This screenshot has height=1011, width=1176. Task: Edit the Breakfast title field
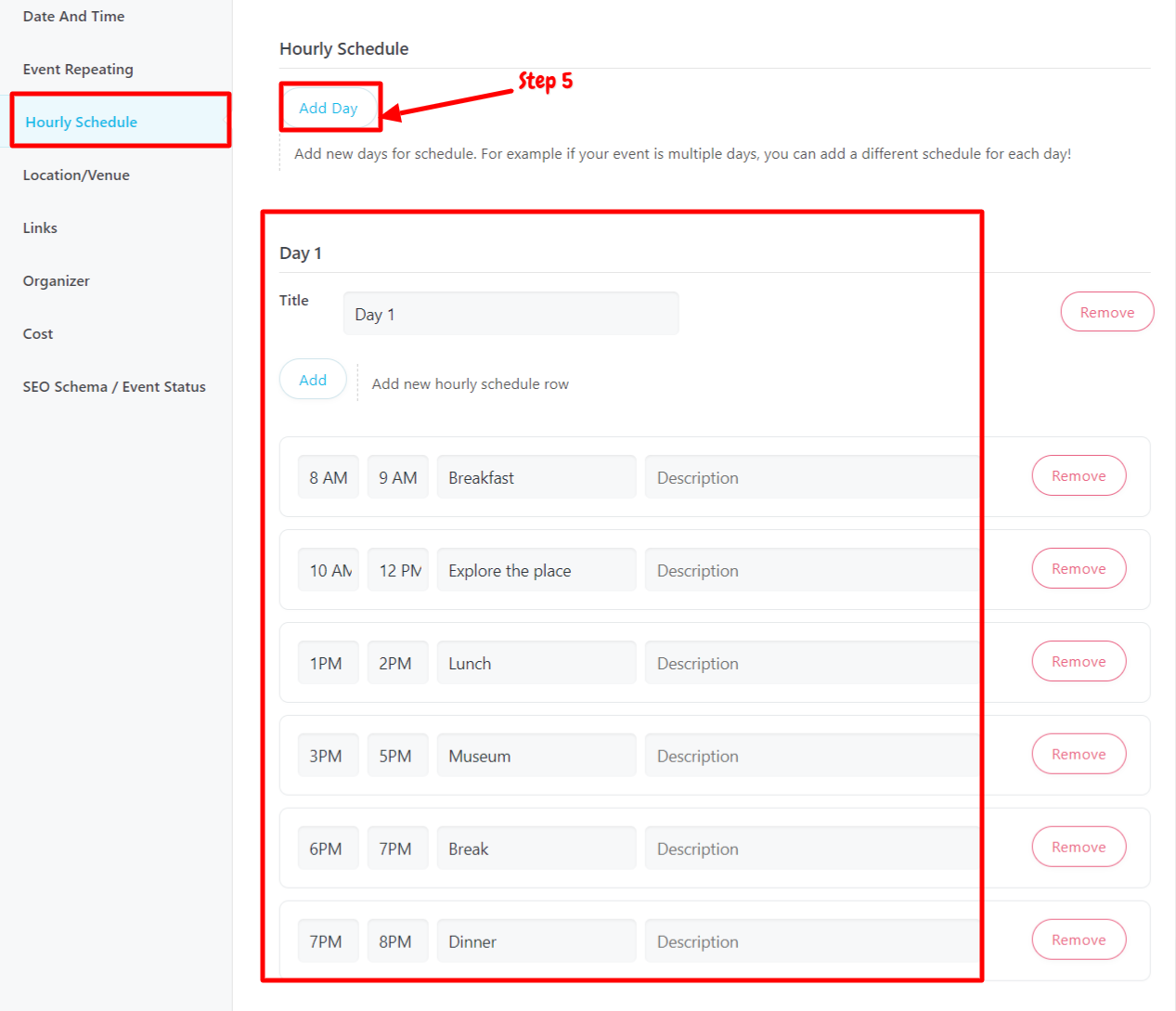click(536, 477)
